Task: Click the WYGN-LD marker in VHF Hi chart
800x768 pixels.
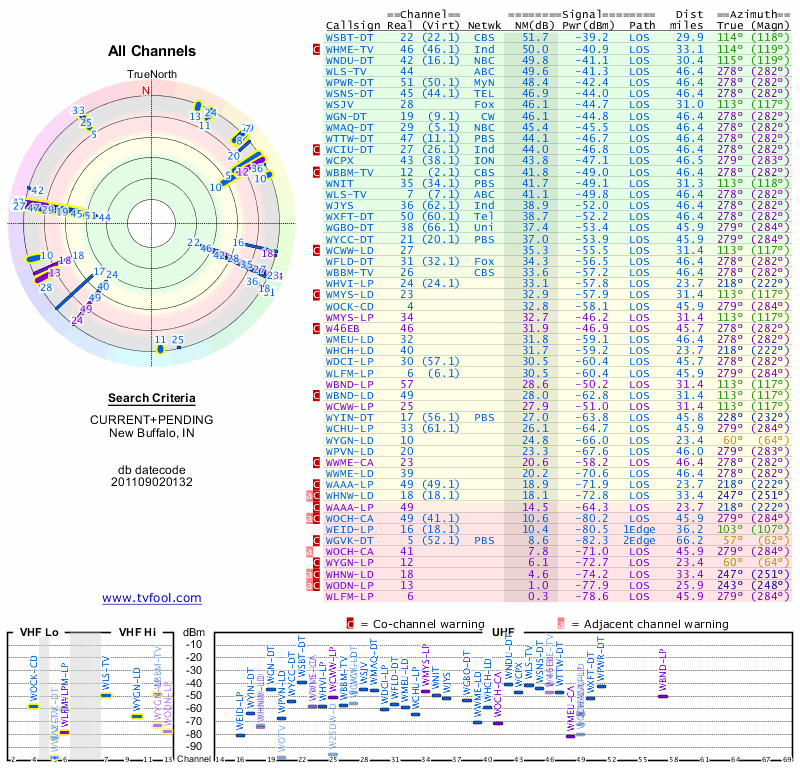Action: point(137,716)
